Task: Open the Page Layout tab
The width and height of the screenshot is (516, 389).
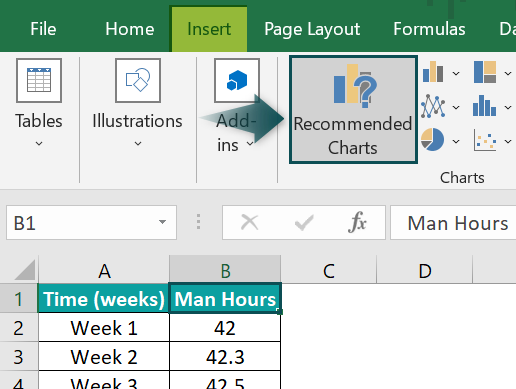Action: (312, 29)
